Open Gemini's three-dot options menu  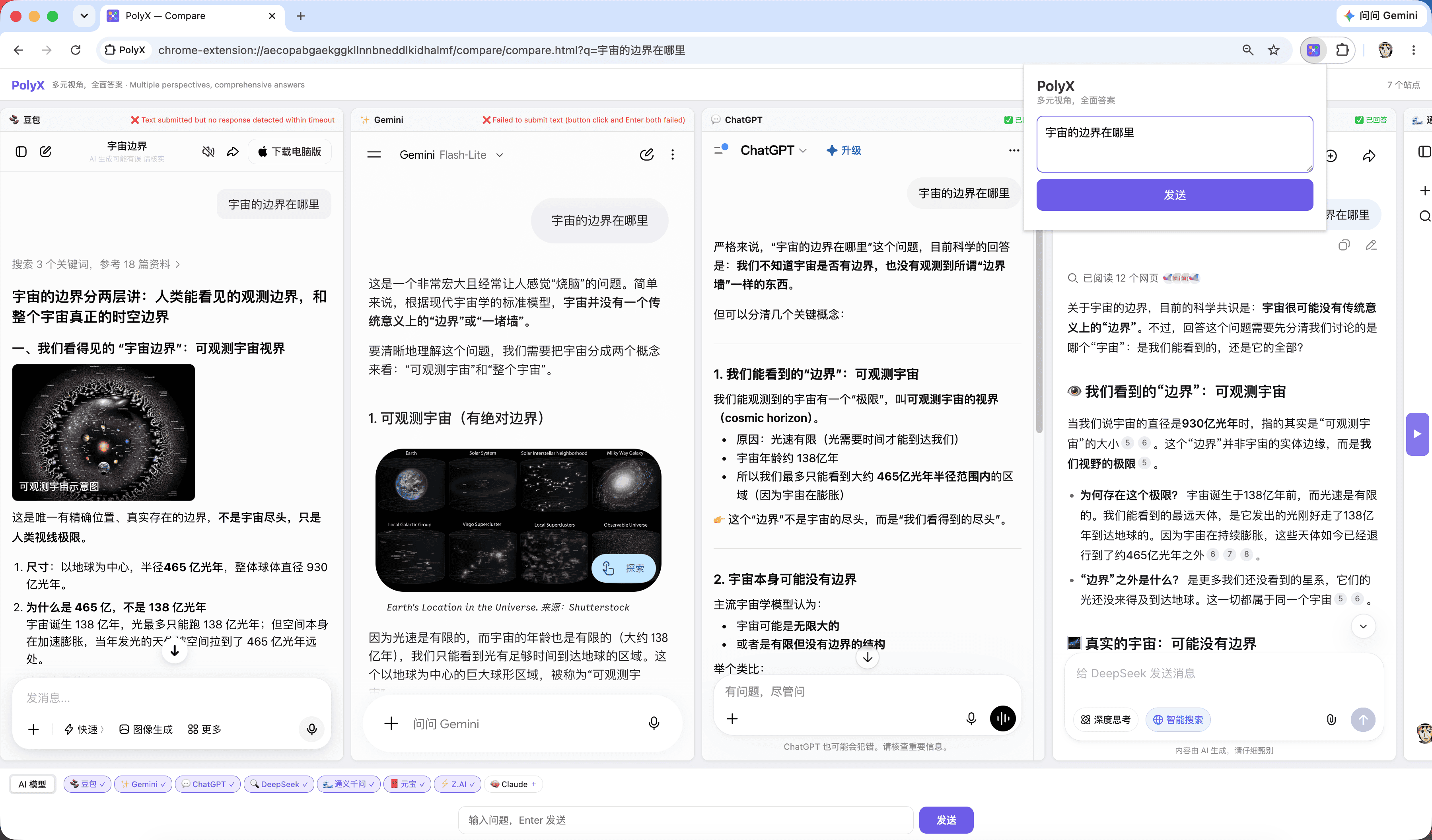point(673,155)
